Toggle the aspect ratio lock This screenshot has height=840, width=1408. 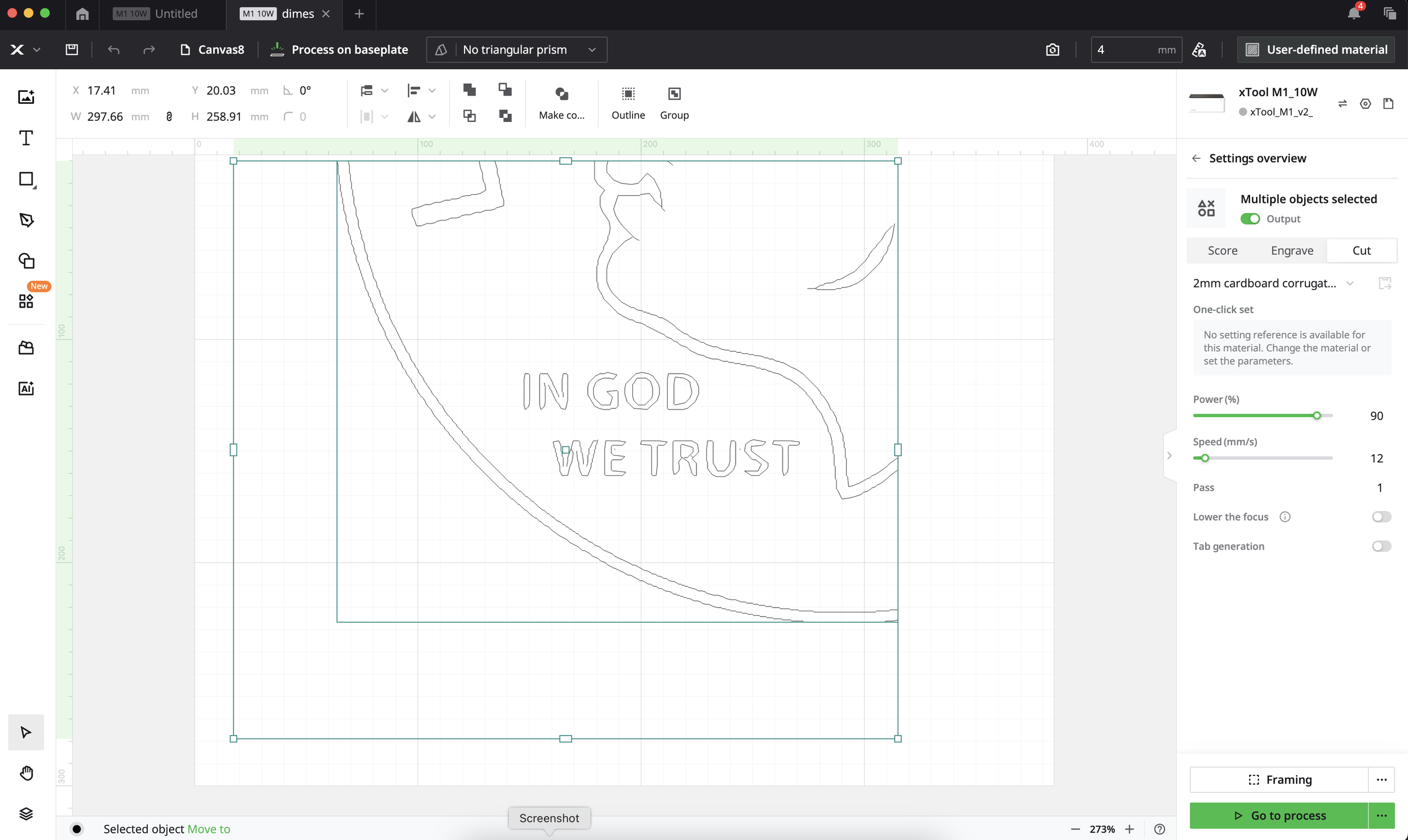[x=169, y=116]
